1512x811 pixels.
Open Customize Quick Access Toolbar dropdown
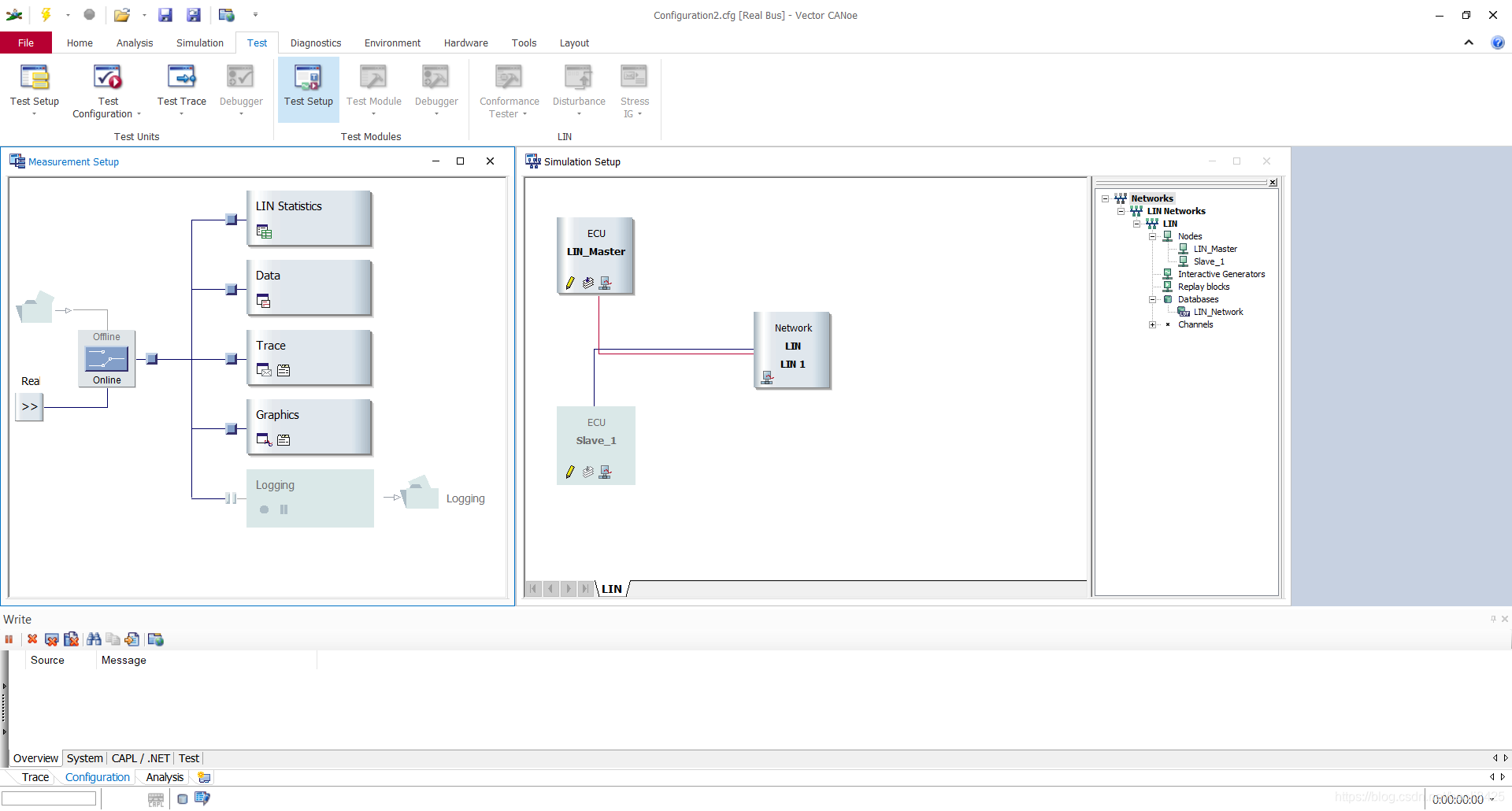255,14
